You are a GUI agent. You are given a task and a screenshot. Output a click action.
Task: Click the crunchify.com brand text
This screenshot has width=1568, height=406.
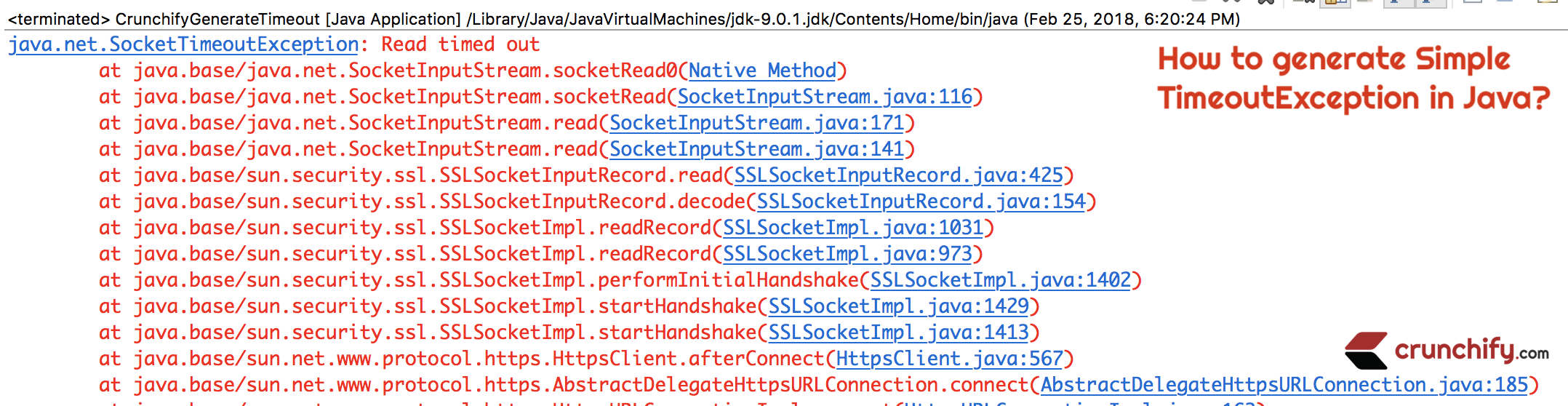coord(1471,351)
